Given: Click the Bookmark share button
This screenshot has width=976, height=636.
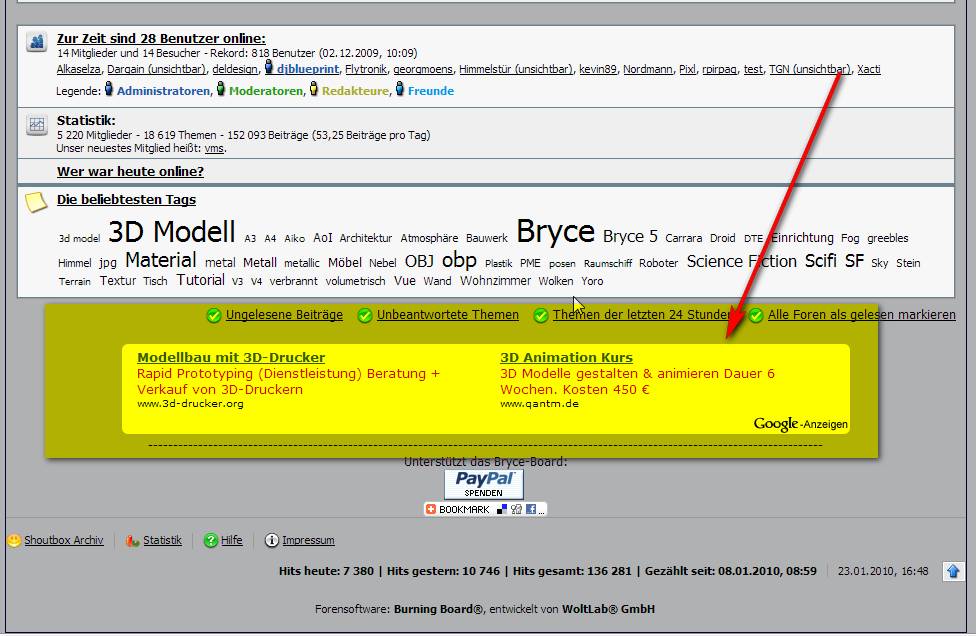Looking at the screenshot, I should point(486,509).
